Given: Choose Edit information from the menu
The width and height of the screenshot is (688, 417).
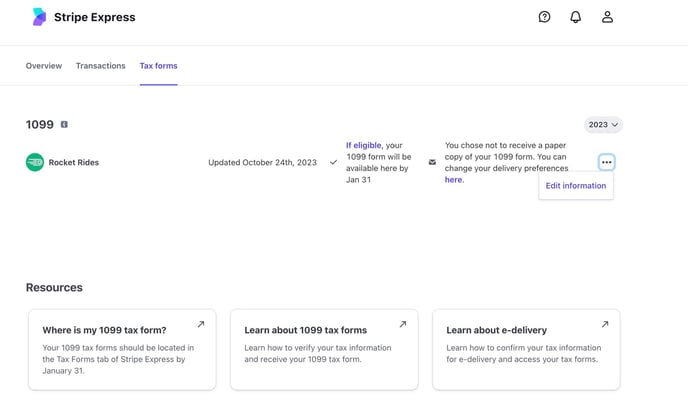Looking at the screenshot, I should [x=575, y=186].
